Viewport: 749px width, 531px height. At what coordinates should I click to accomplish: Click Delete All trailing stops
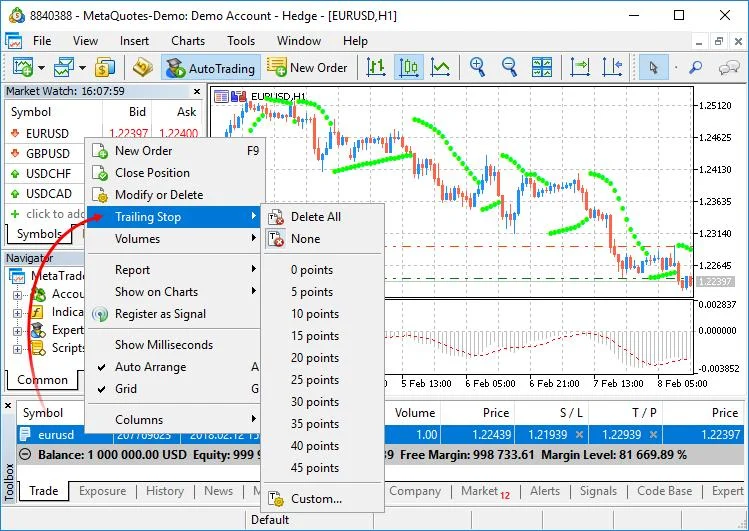tap(323, 217)
